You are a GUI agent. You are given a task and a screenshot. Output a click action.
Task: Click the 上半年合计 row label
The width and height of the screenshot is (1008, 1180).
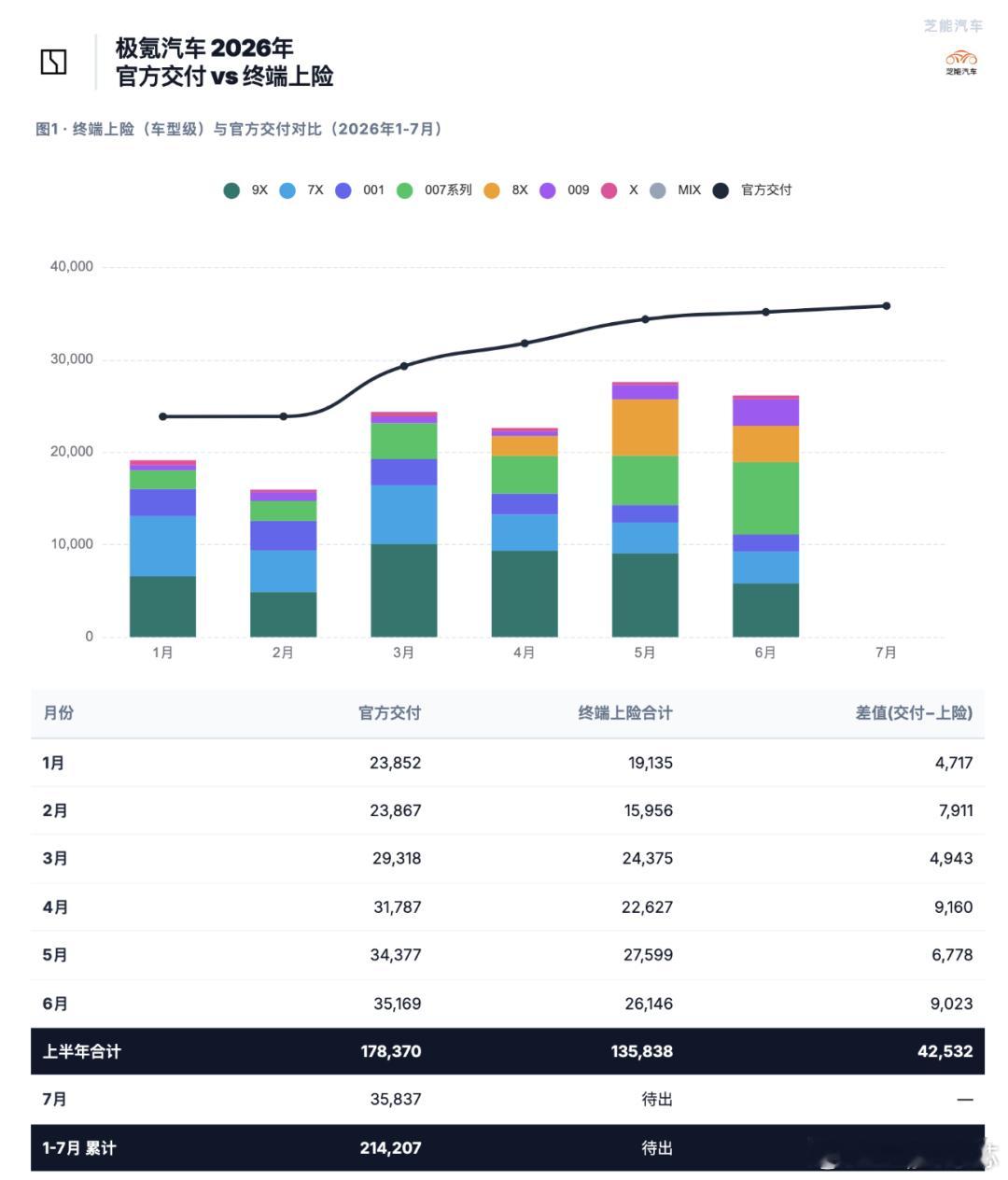(82, 1052)
